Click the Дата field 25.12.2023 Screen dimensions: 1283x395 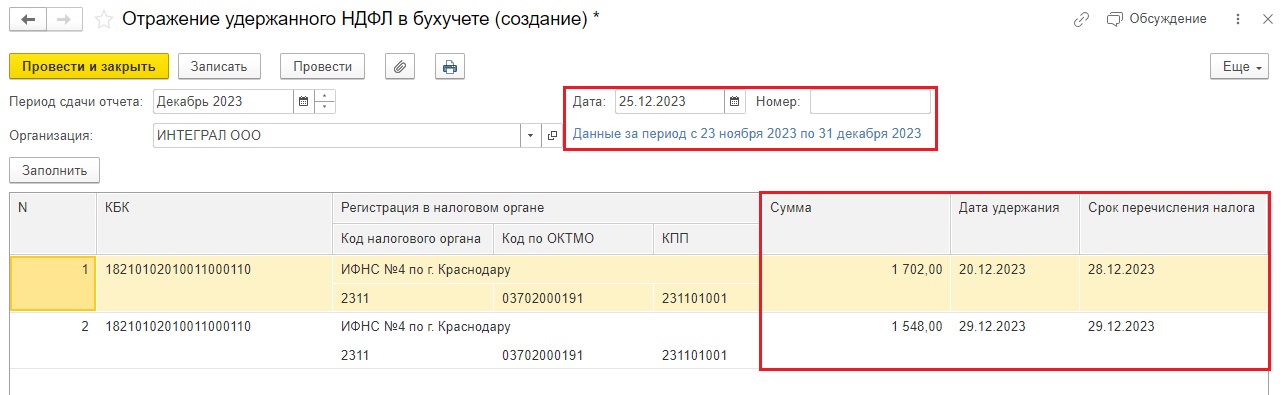[669, 101]
